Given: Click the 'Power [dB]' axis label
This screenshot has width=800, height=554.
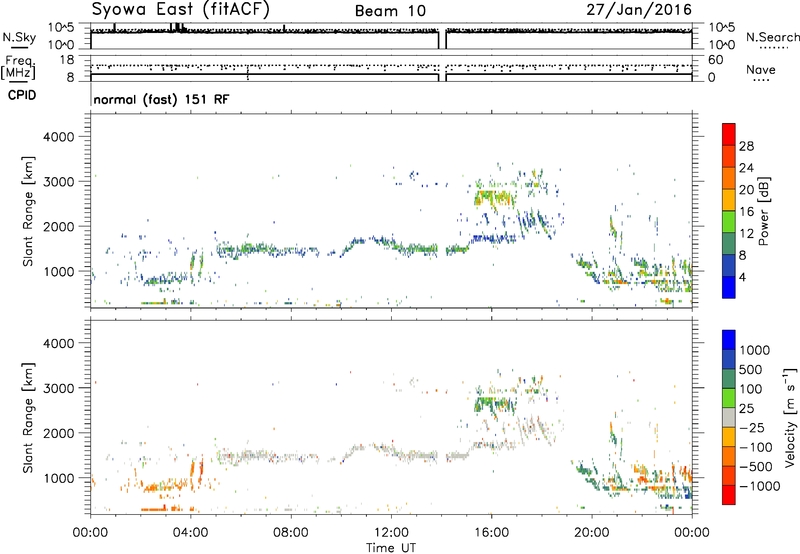Looking at the screenshot, I should tap(764, 211).
